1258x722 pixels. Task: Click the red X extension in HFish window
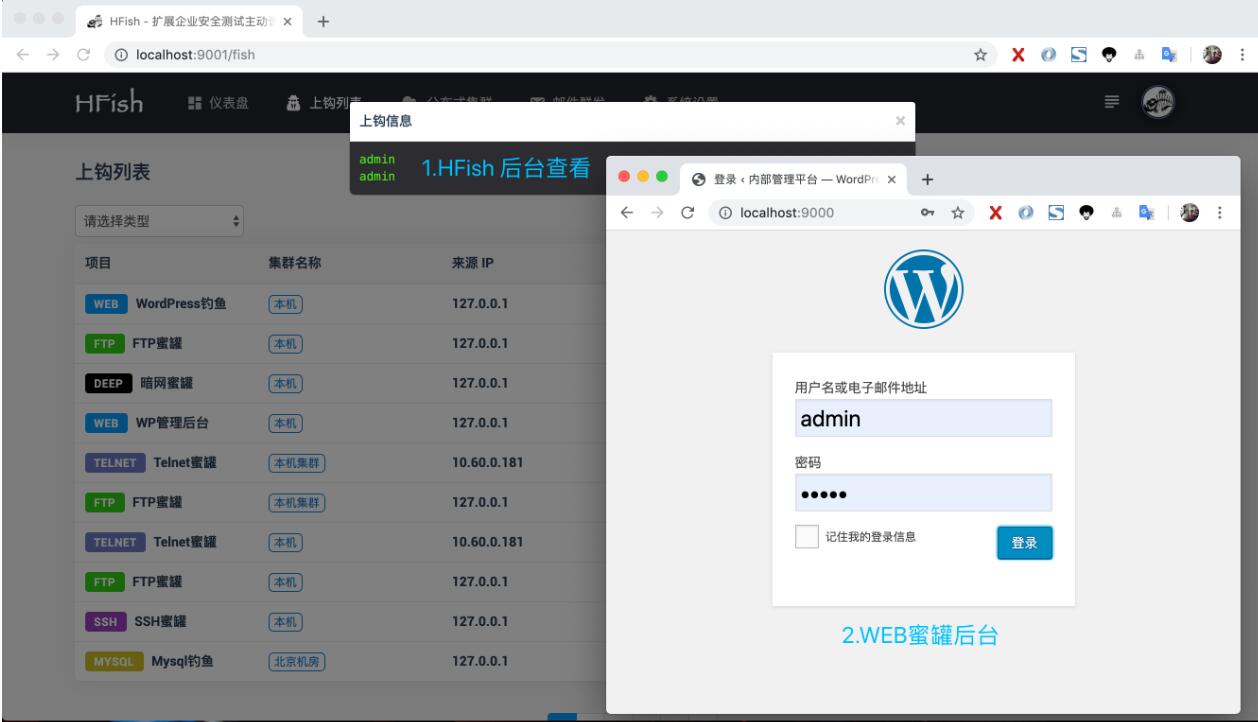pos(1017,54)
